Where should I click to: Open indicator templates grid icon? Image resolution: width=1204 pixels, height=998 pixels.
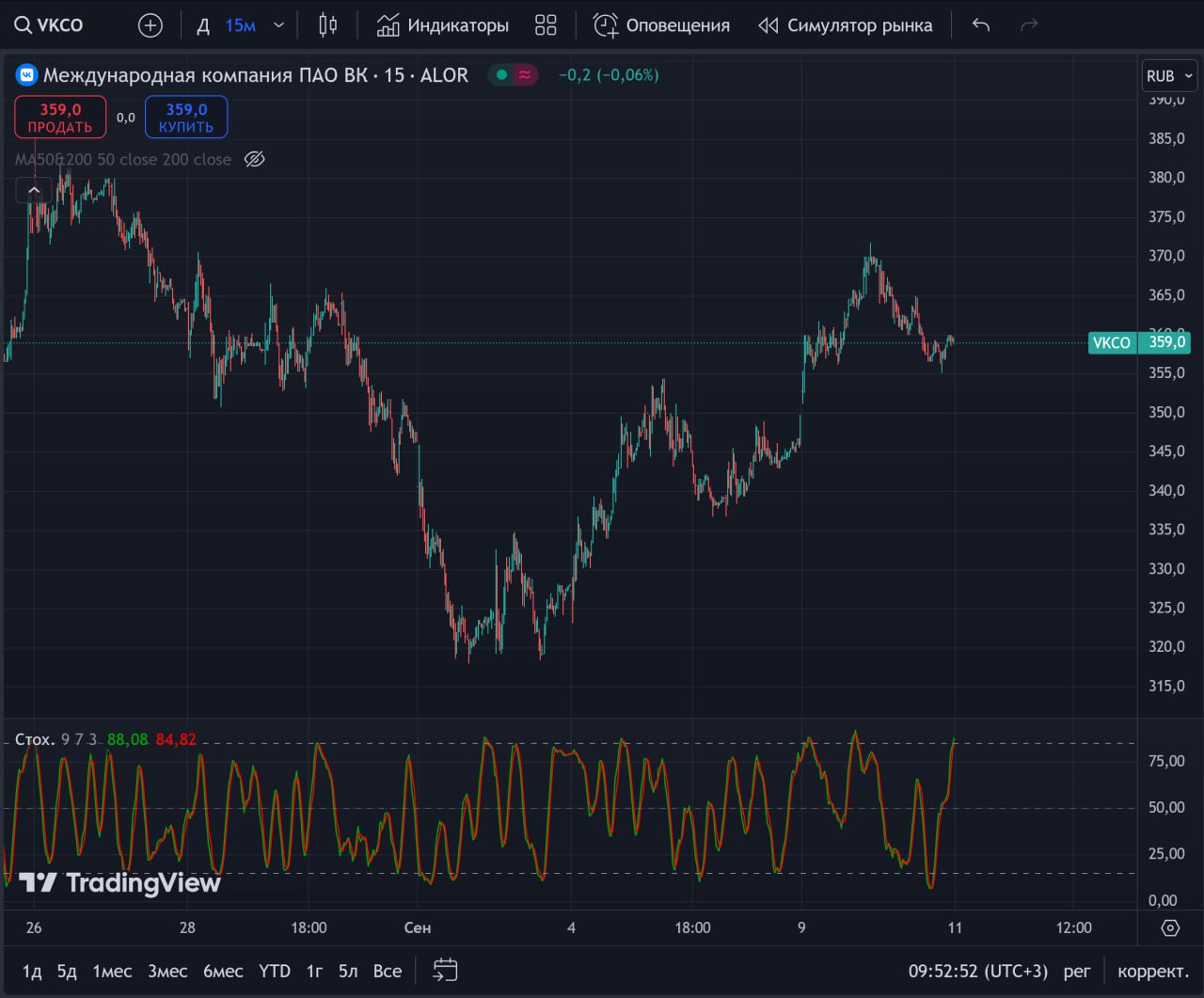546,25
